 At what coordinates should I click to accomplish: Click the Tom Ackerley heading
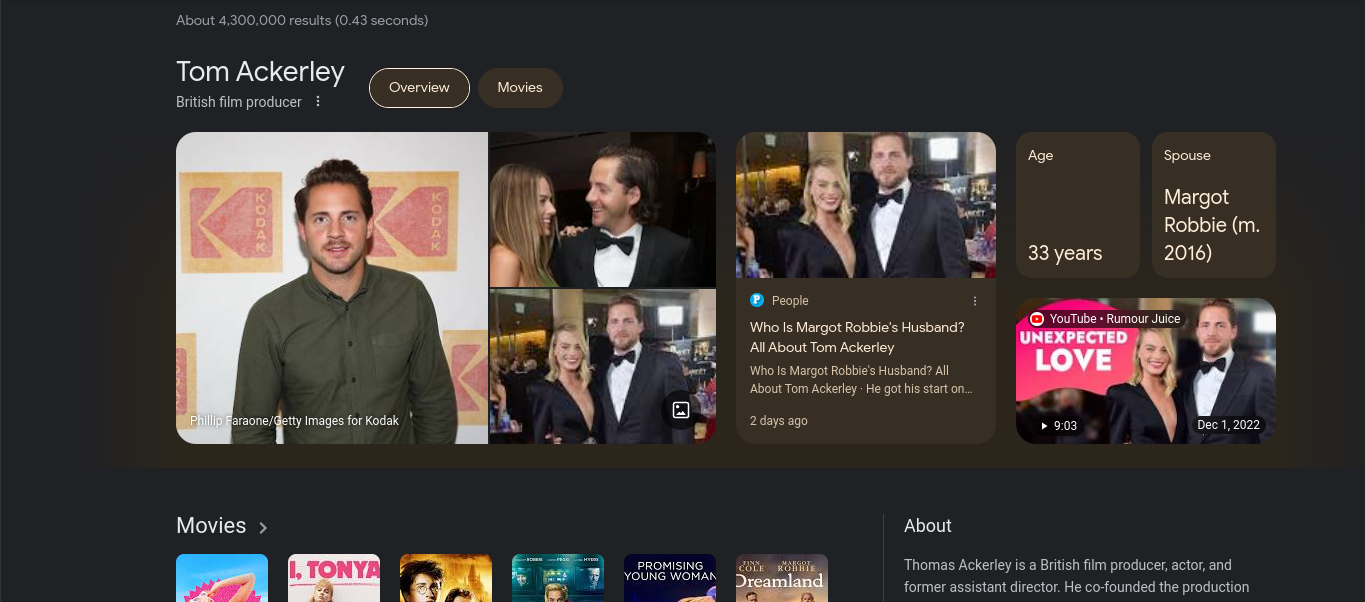tap(260, 72)
